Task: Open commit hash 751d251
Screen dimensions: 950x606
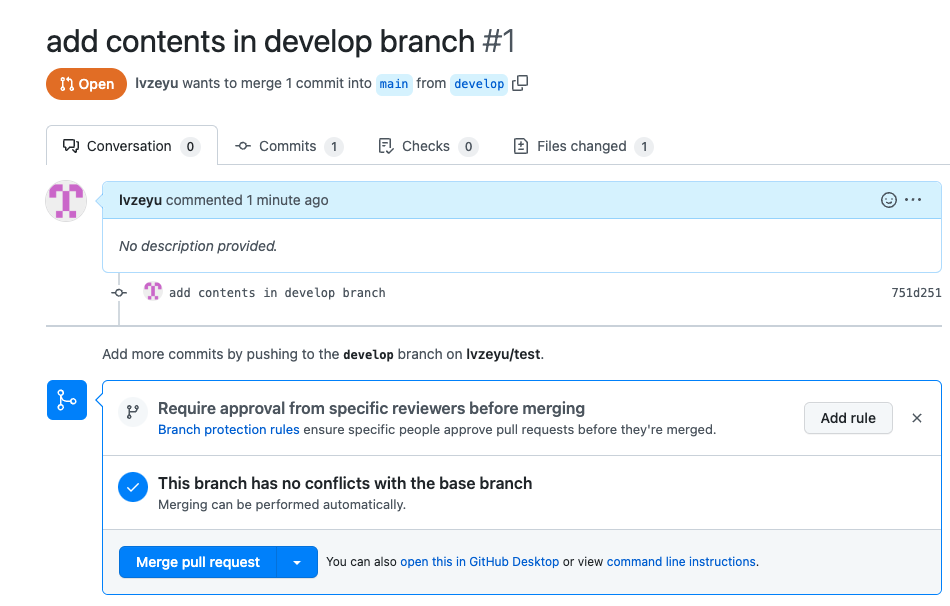Action: tap(916, 293)
